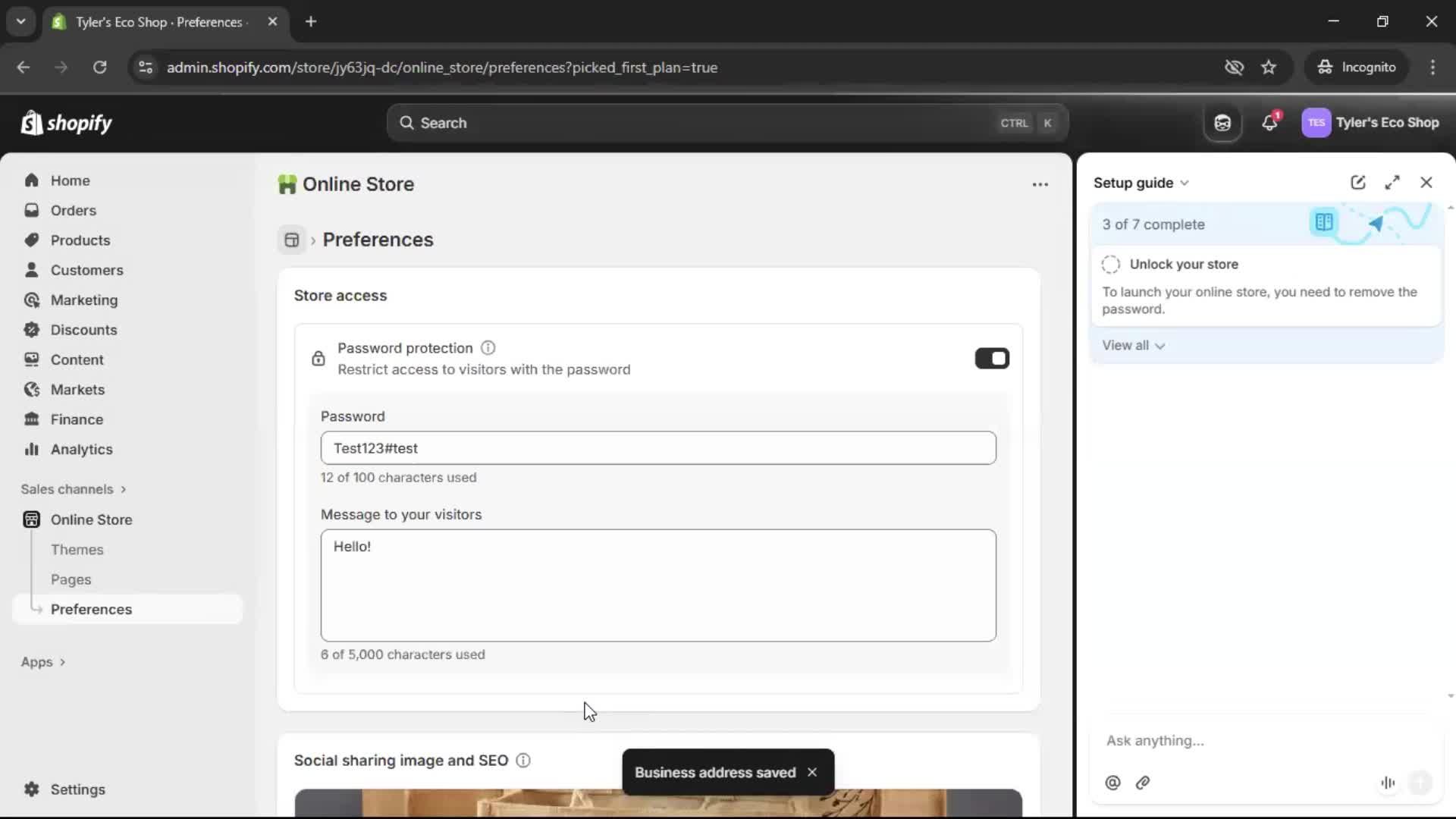Open the View all dropdown
The width and height of the screenshot is (1456, 819).
click(1133, 345)
